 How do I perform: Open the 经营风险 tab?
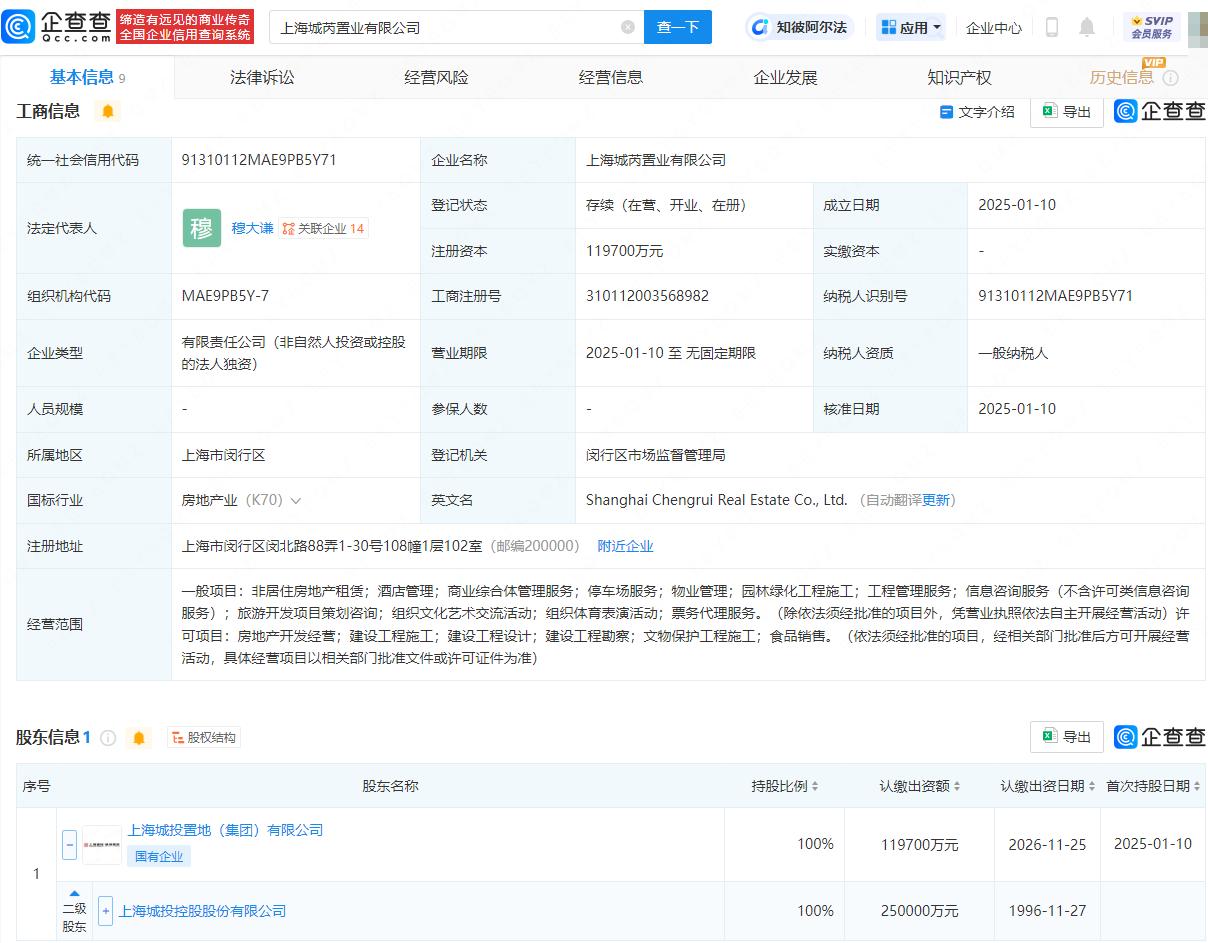pyautogui.click(x=436, y=77)
